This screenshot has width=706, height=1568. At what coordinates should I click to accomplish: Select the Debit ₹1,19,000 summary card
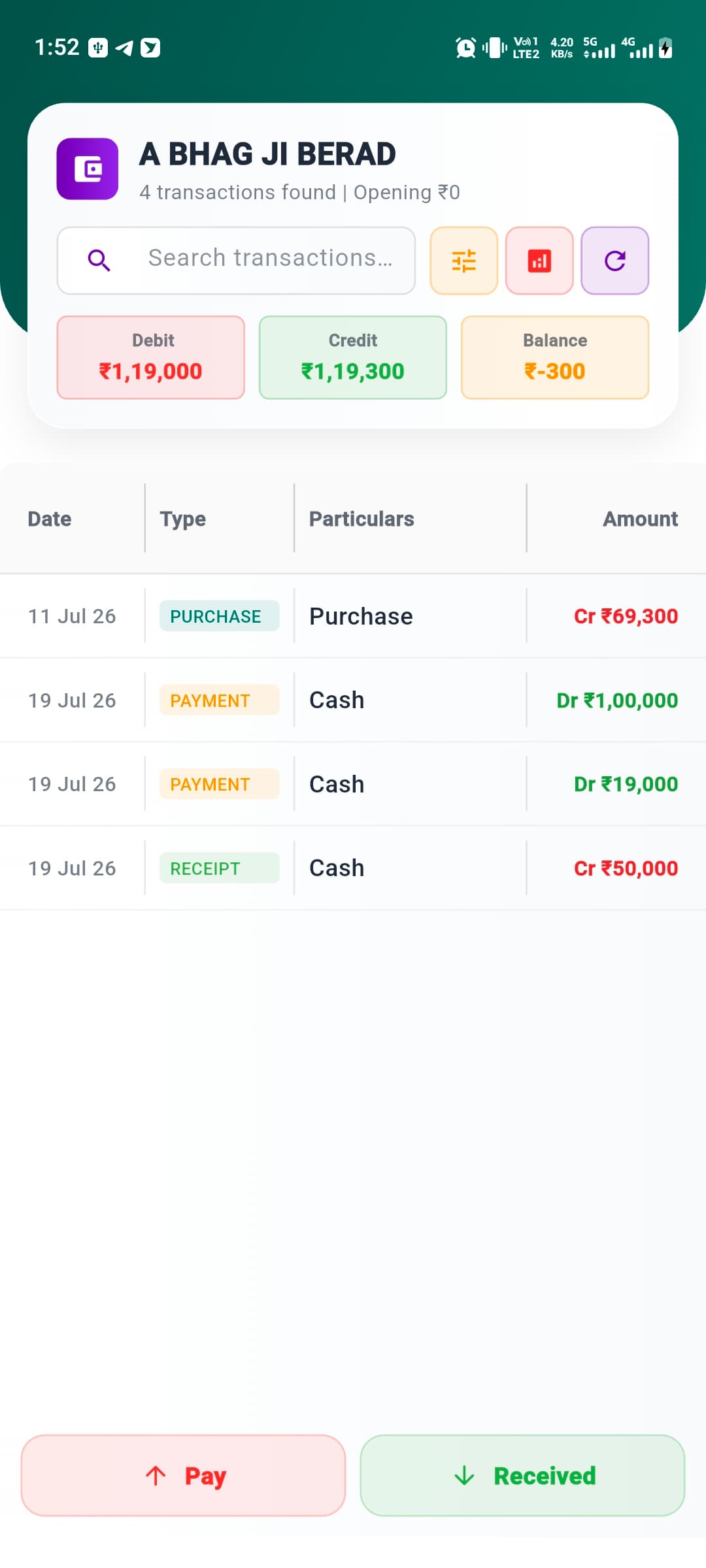click(x=151, y=357)
